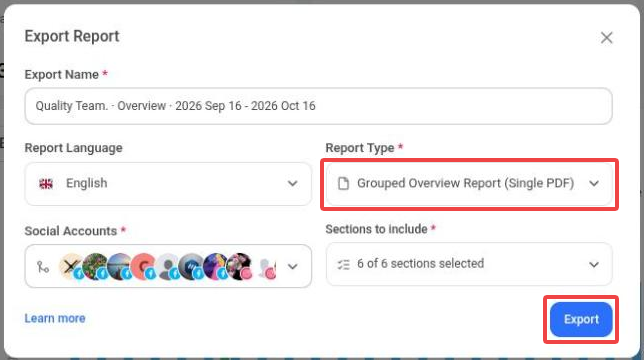The height and width of the screenshot is (360, 644).
Task: Open the Social Accounts dropdown
Action: click(168, 266)
